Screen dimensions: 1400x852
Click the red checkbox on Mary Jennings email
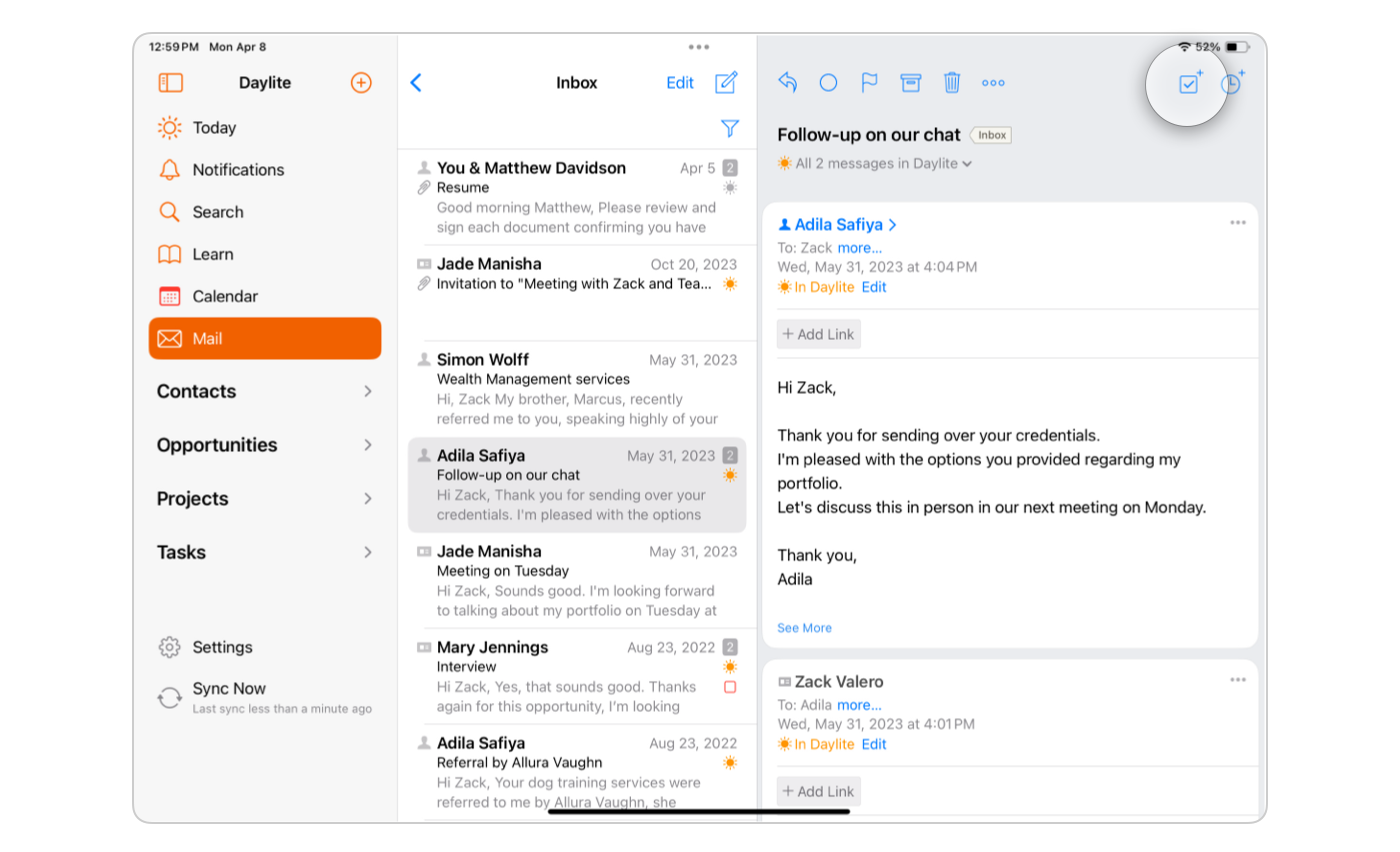pyautogui.click(x=730, y=687)
